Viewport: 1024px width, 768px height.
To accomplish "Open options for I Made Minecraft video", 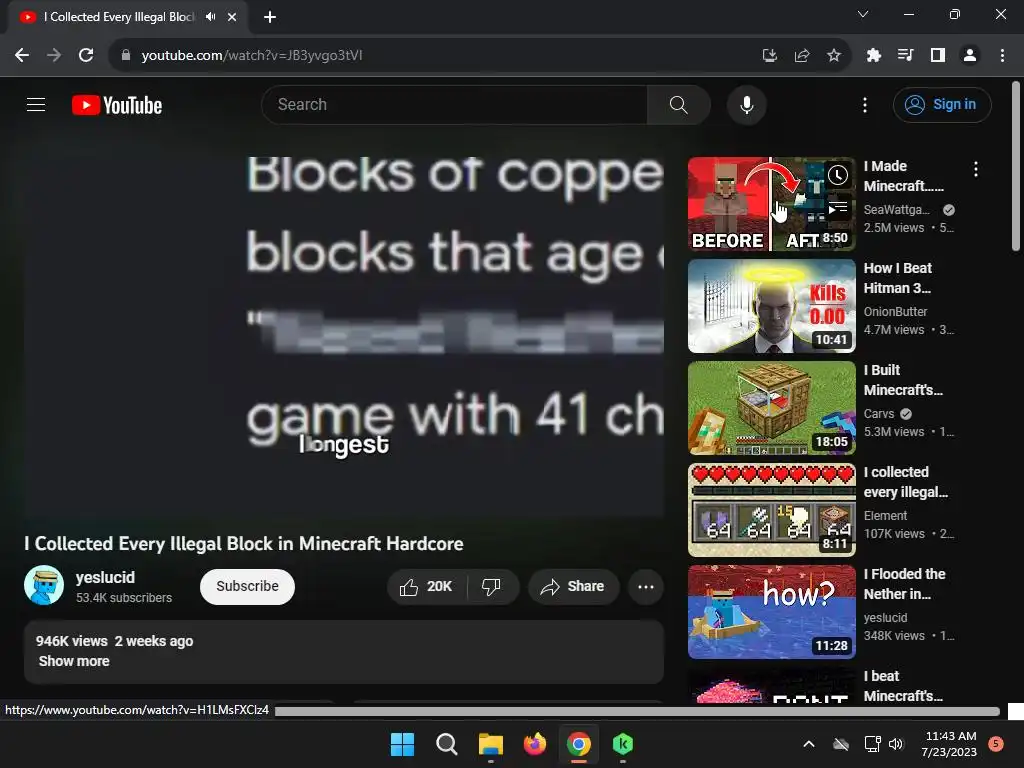I will point(976,169).
